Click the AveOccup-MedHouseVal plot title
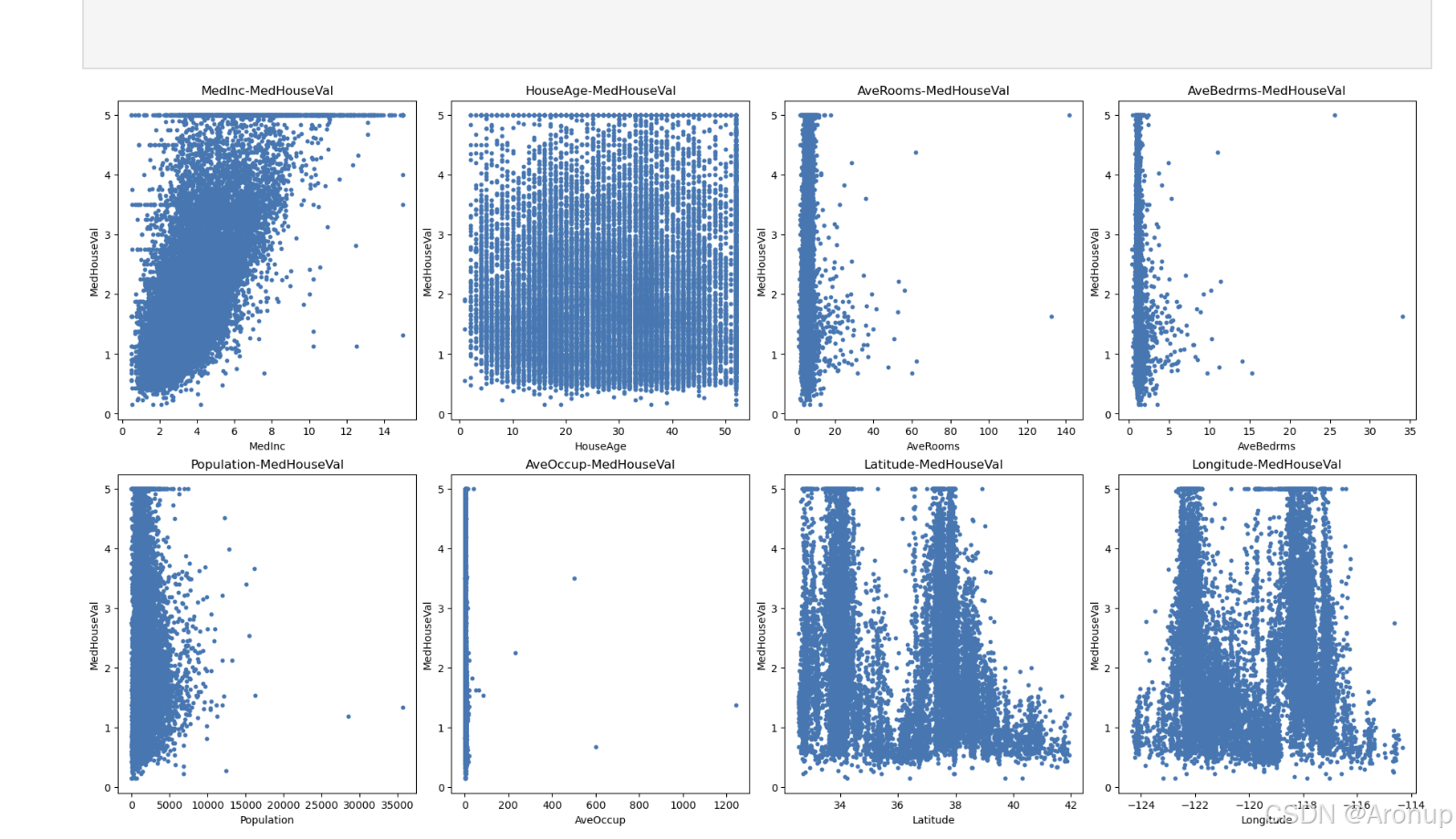The height and width of the screenshot is (839, 1456). coord(600,464)
